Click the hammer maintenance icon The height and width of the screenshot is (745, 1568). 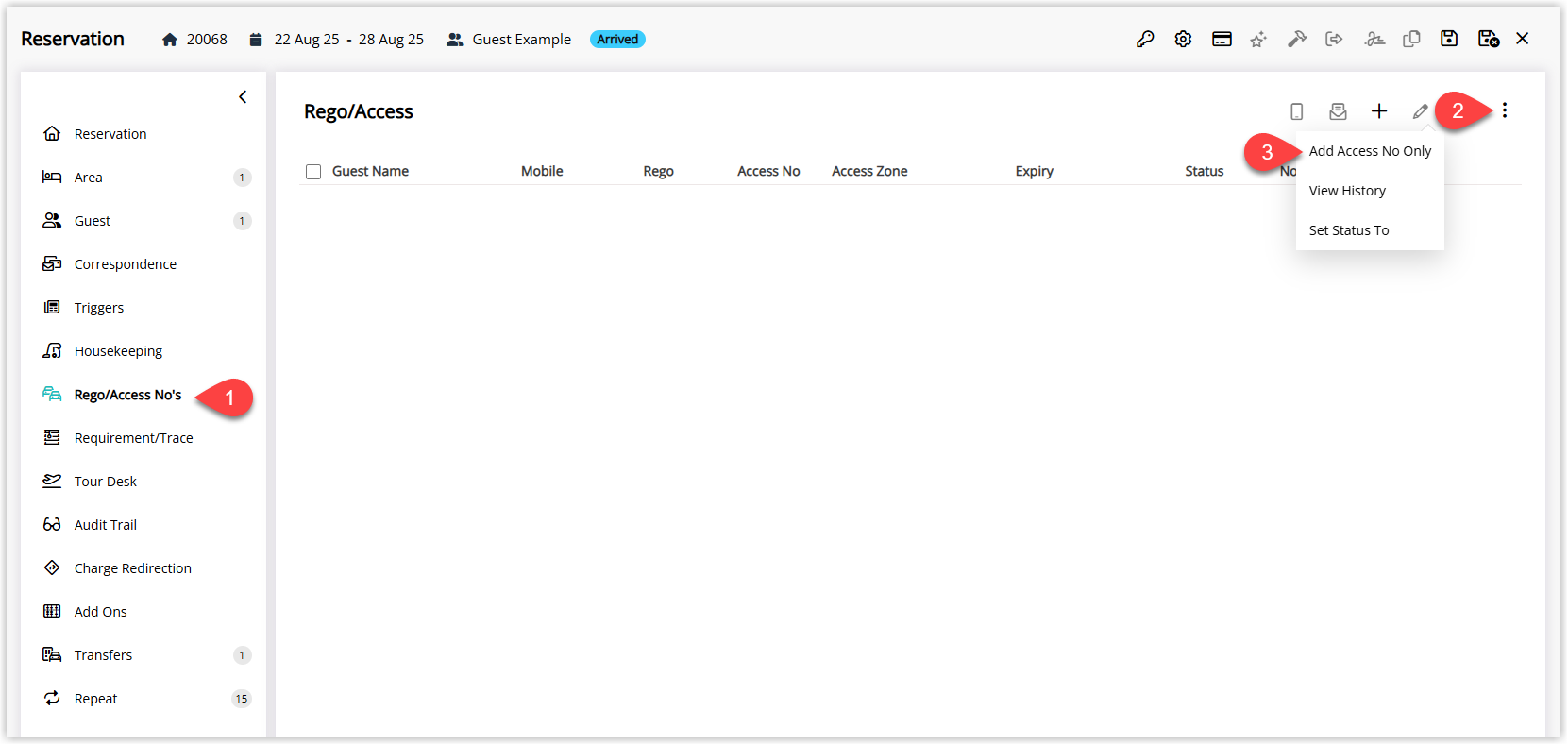[1297, 39]
